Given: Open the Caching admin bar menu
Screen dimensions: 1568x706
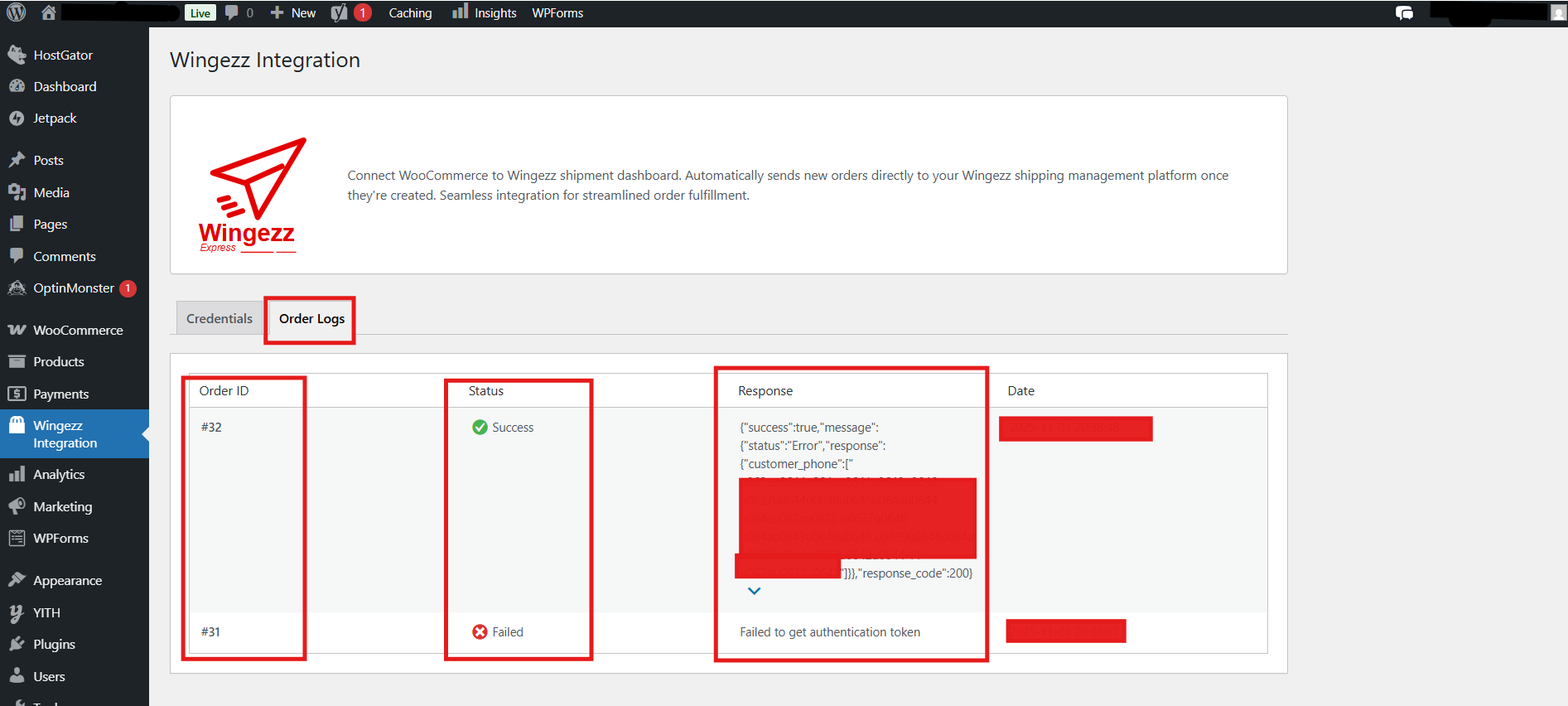Looking at the screenshot, I should click(x=410, y=12).
